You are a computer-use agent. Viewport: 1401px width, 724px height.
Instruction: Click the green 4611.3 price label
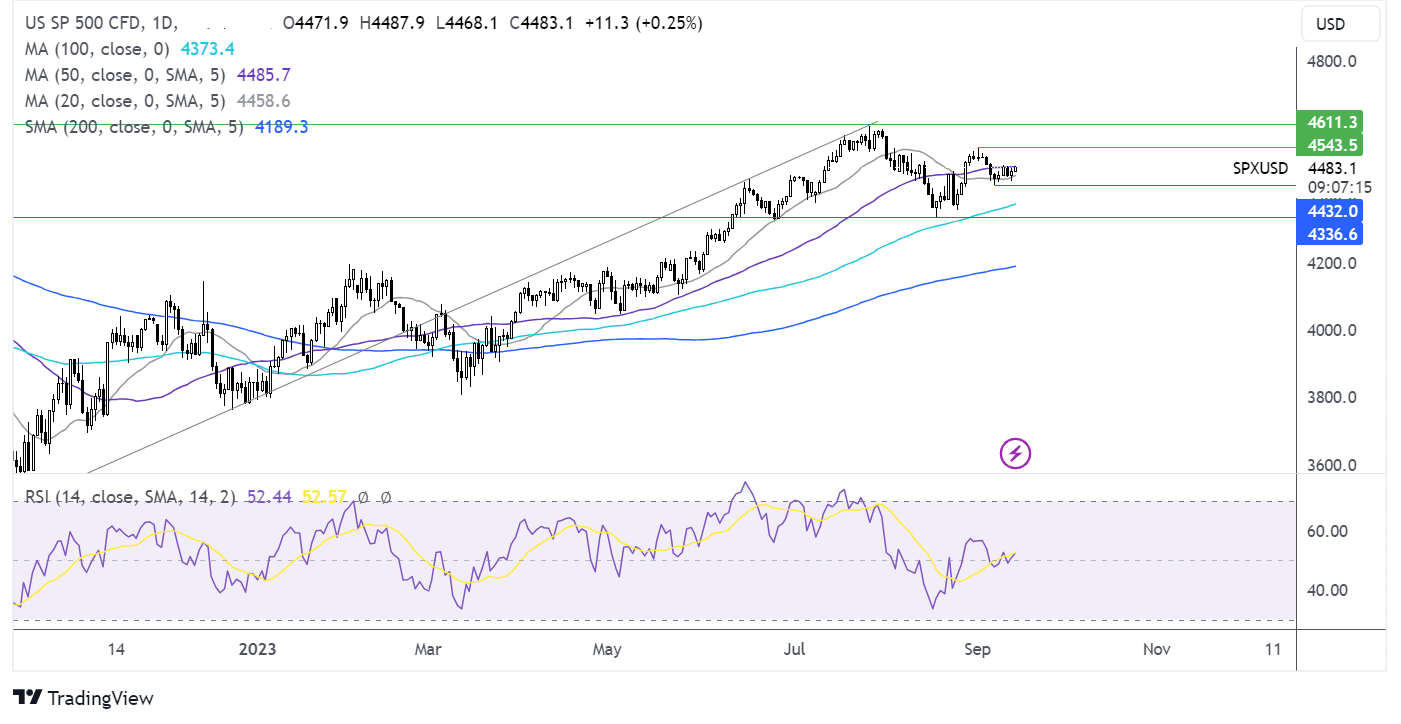coord(1329,122)
